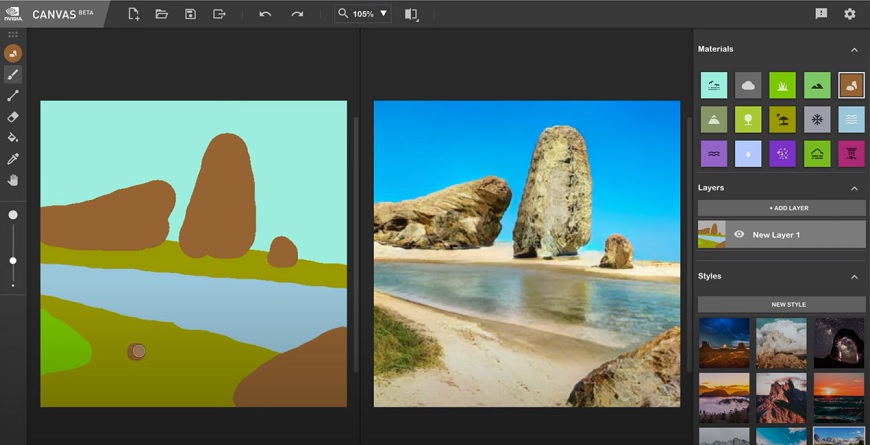Click the vertical scrollbar beside the paint canvas

(x=356, y=244)
